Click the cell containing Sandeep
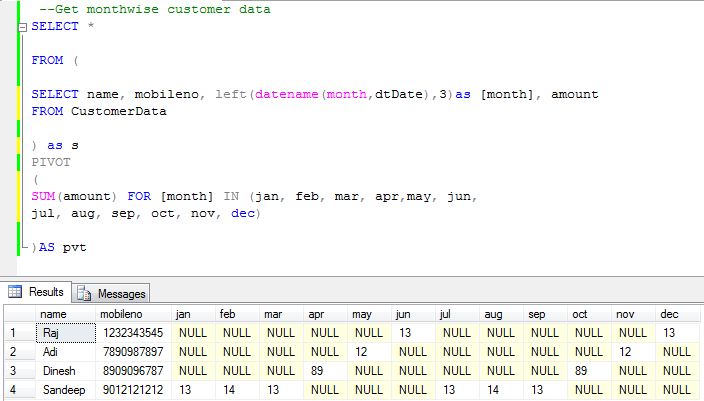The image size is (704, 401). coord(66,390)
